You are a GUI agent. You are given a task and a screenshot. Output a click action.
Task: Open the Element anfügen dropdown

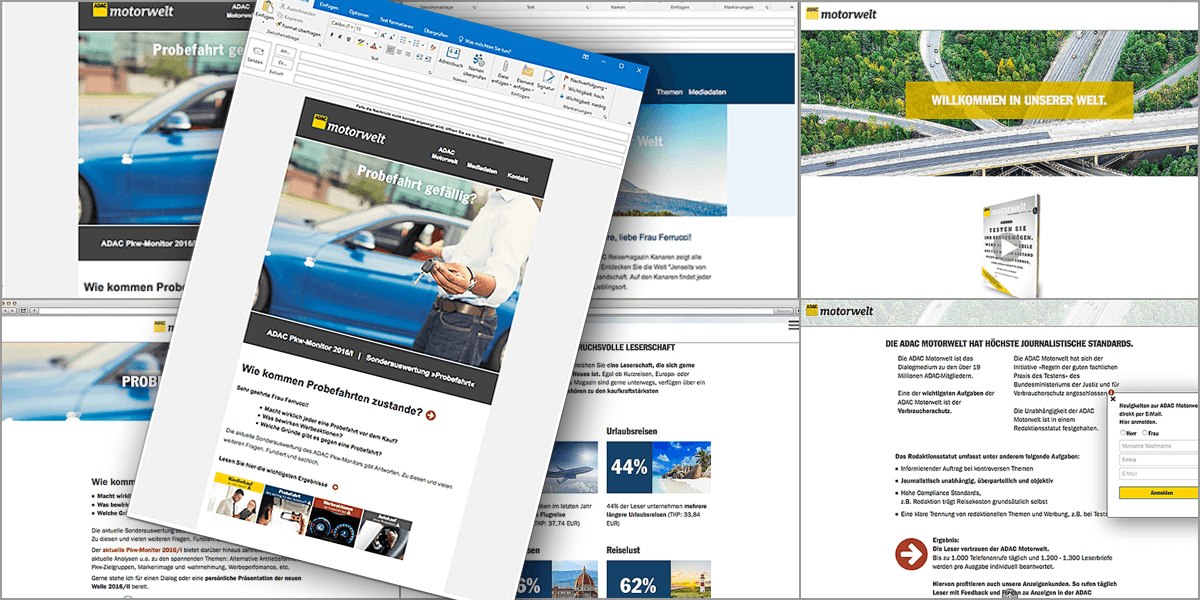[527, 77]
